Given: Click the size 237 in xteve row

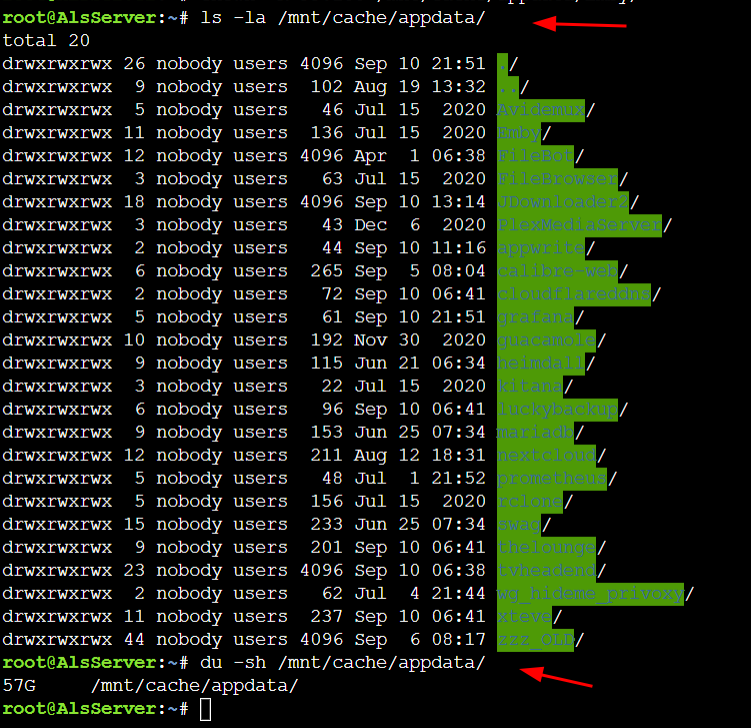Looking at the screenshot, I should point(327,616).
